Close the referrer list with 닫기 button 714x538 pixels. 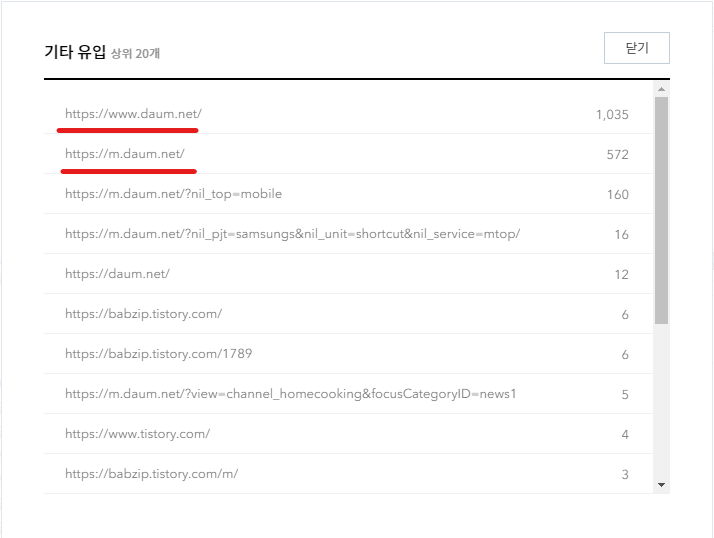[x=637, y=48]
